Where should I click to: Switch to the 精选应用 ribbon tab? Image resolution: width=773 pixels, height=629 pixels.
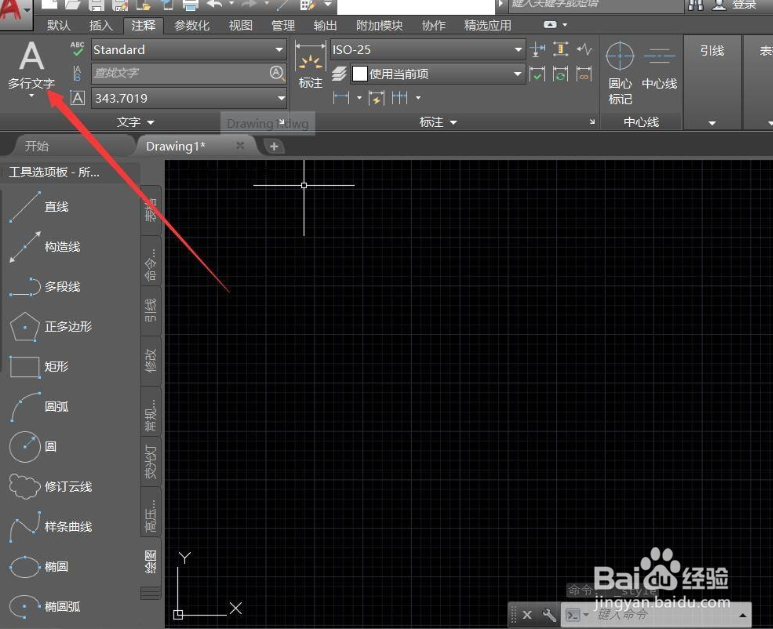point(488,25)
